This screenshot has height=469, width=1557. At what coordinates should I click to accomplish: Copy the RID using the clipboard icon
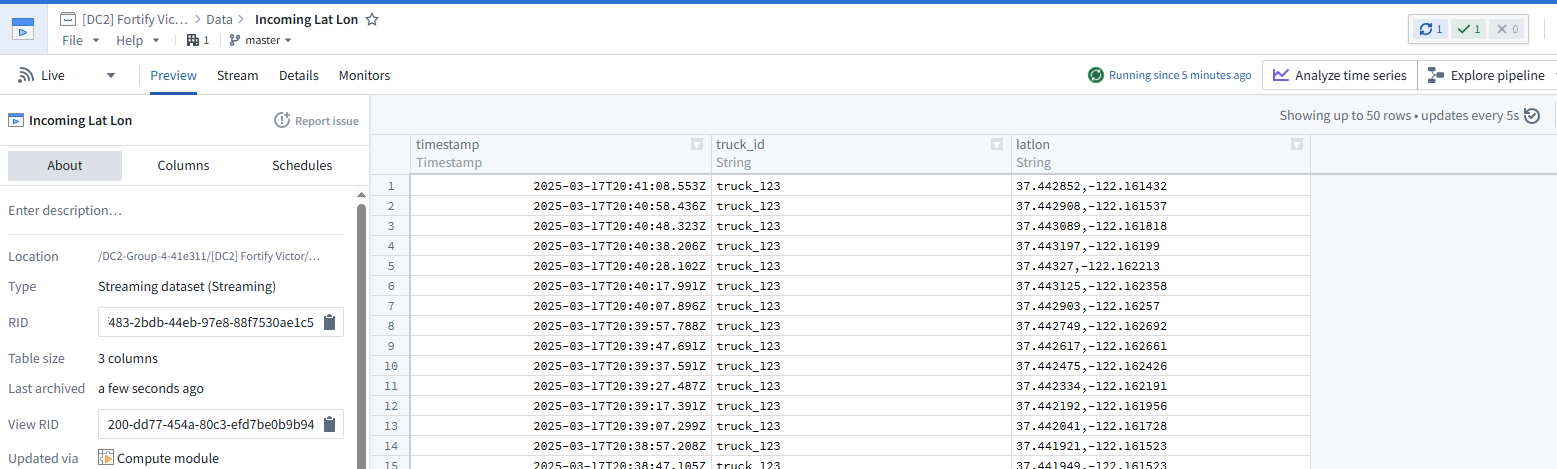(x=329, y=322)
